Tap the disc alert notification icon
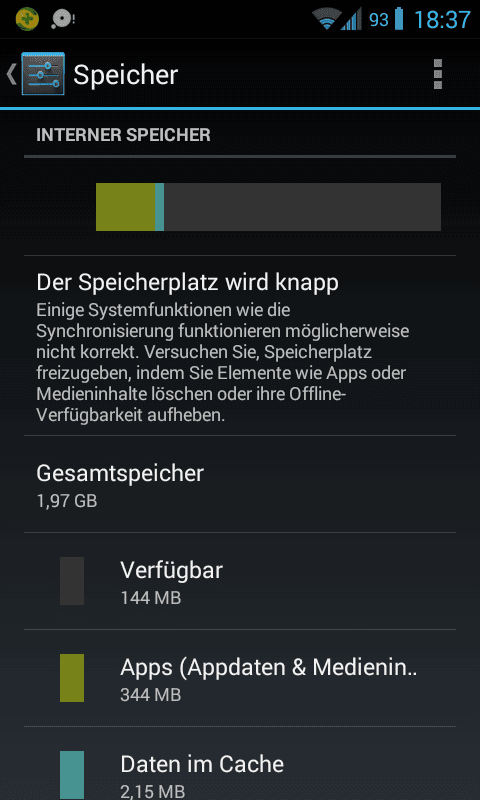 [64, 19]
